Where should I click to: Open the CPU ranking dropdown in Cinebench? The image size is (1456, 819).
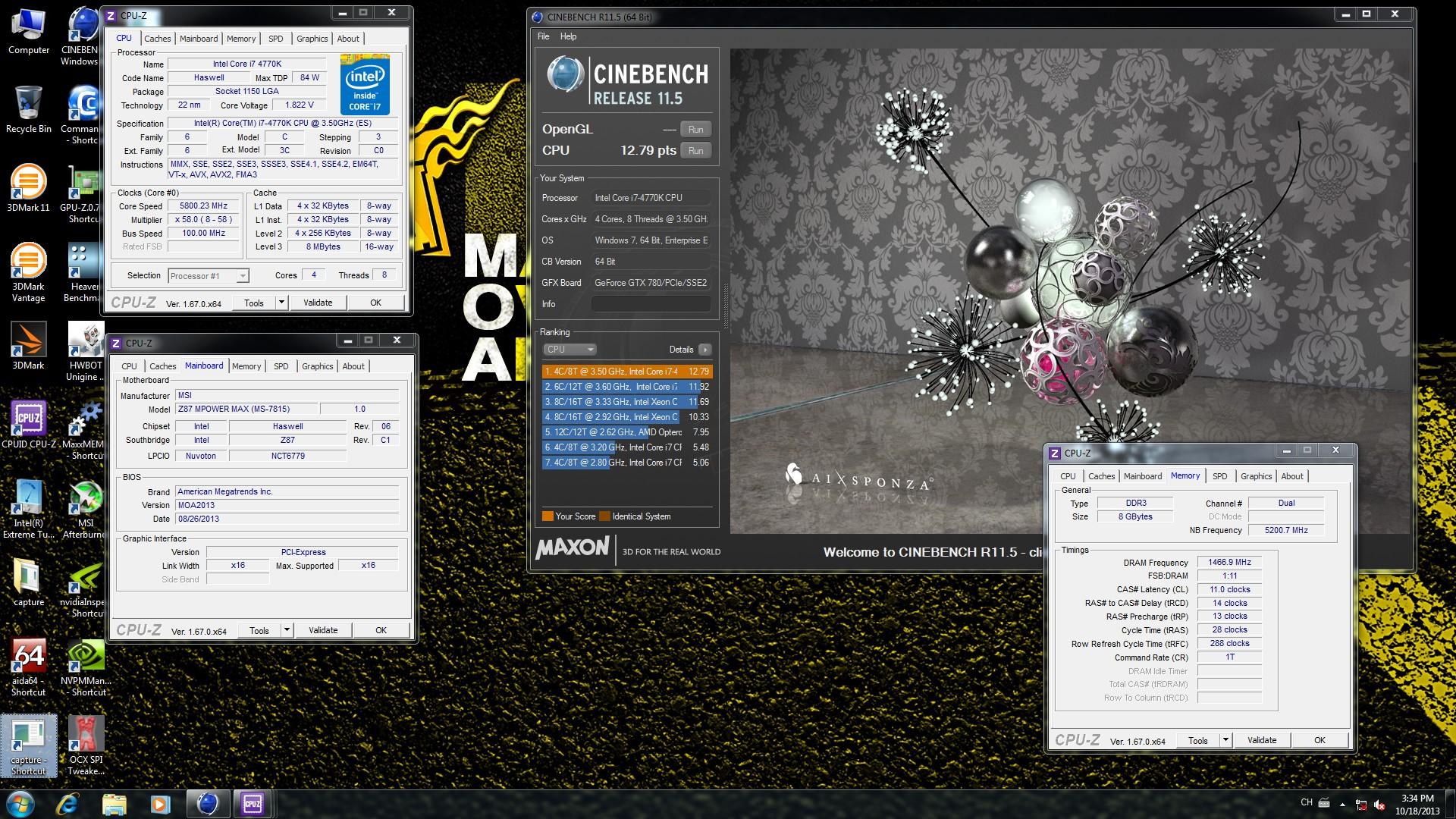click(570, 350)
